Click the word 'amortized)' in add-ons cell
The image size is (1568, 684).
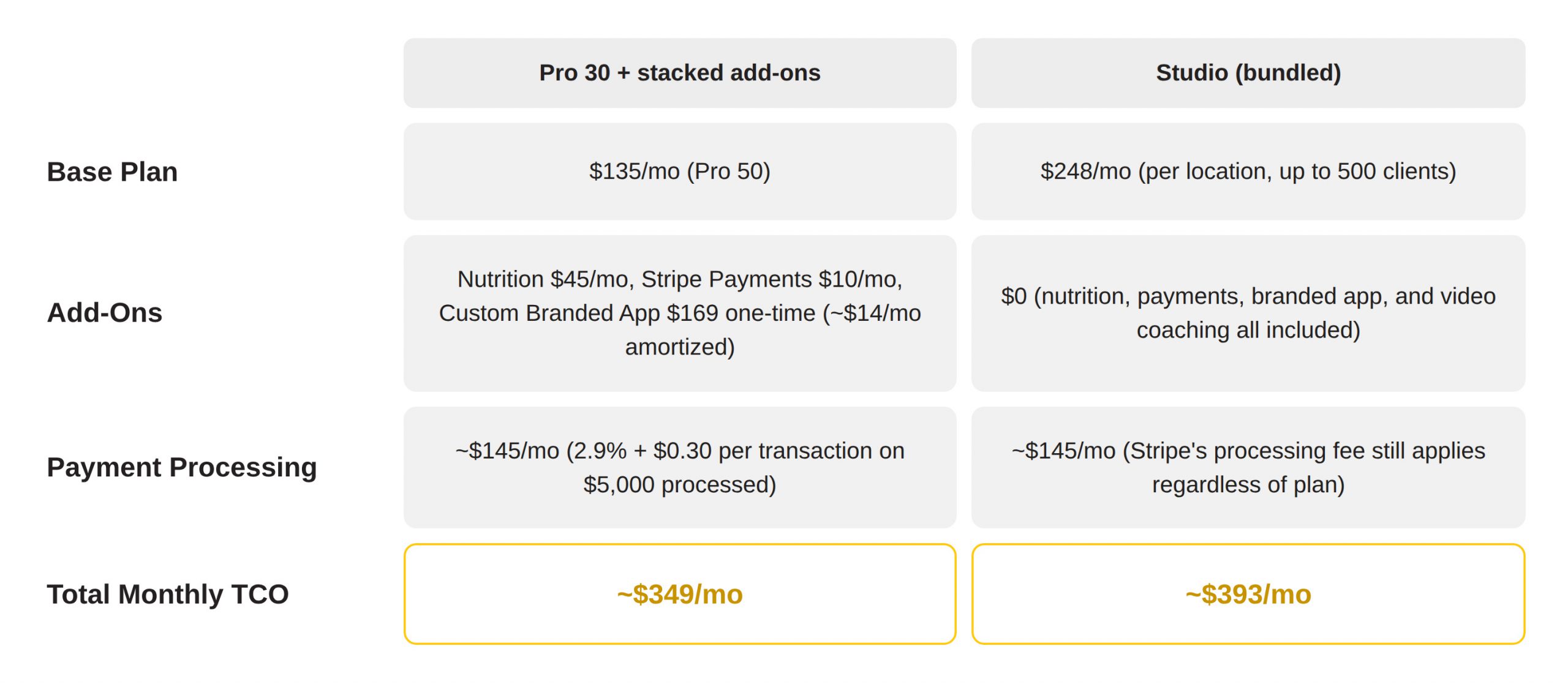click(x=679, y=347)
